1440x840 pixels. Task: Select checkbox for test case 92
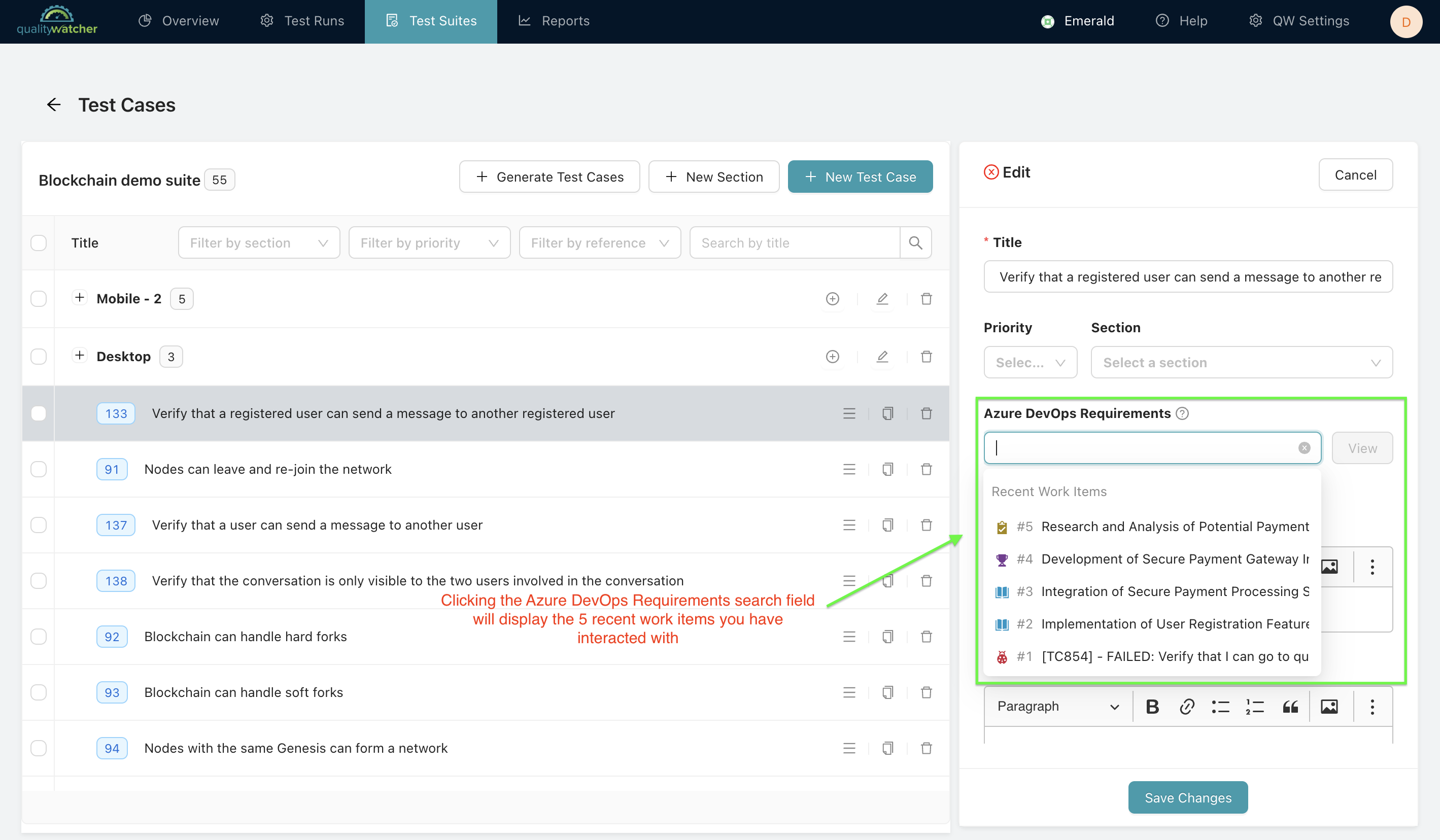[x=38, y=637]
